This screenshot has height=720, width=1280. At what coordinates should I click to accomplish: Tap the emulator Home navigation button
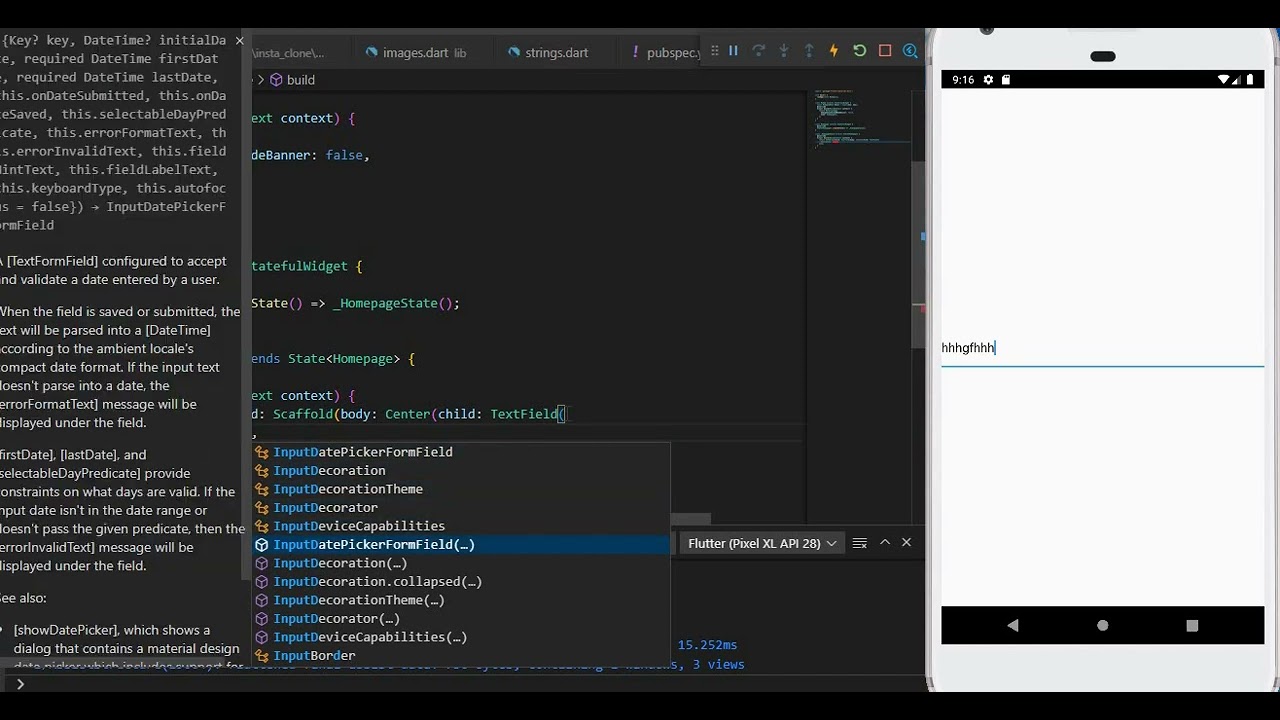[x=1102, y=625]
